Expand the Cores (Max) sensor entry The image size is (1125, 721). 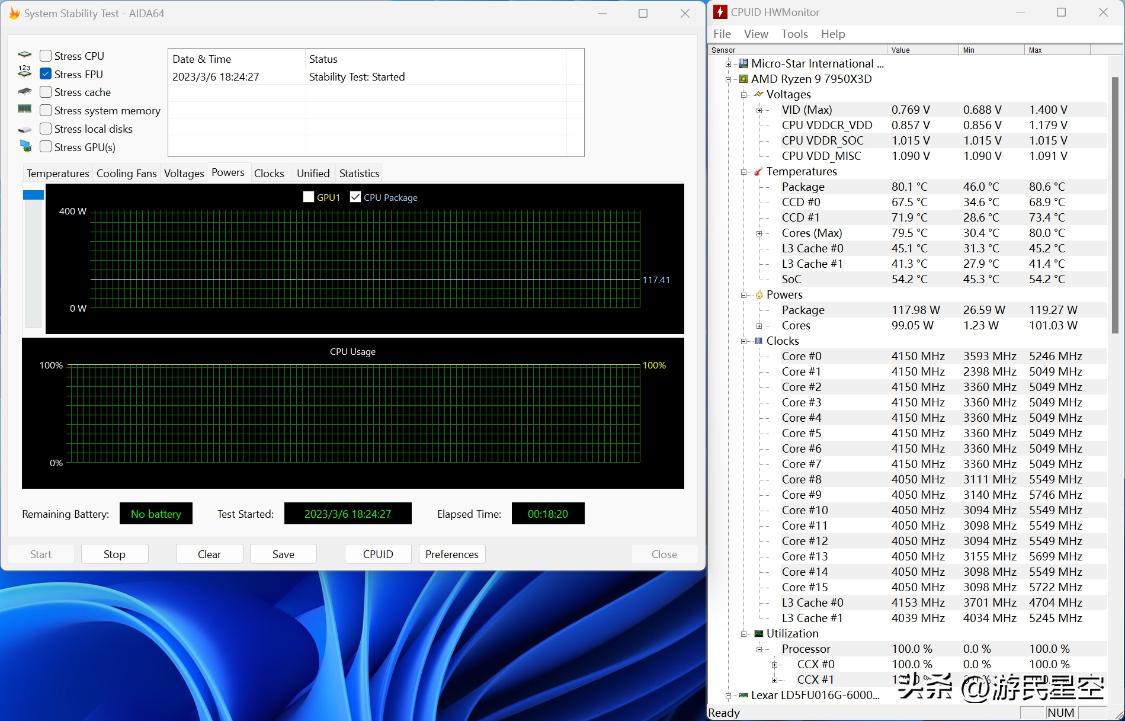click(762, 232)
